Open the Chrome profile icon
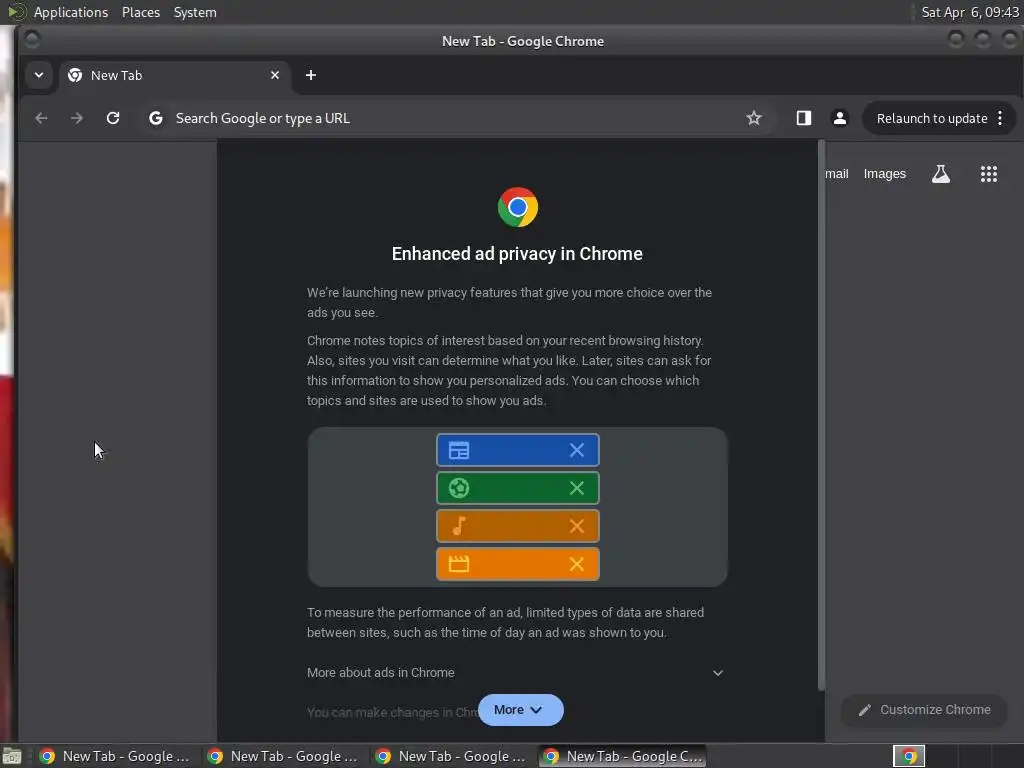The image size is (1024, 768). [840, 118]
